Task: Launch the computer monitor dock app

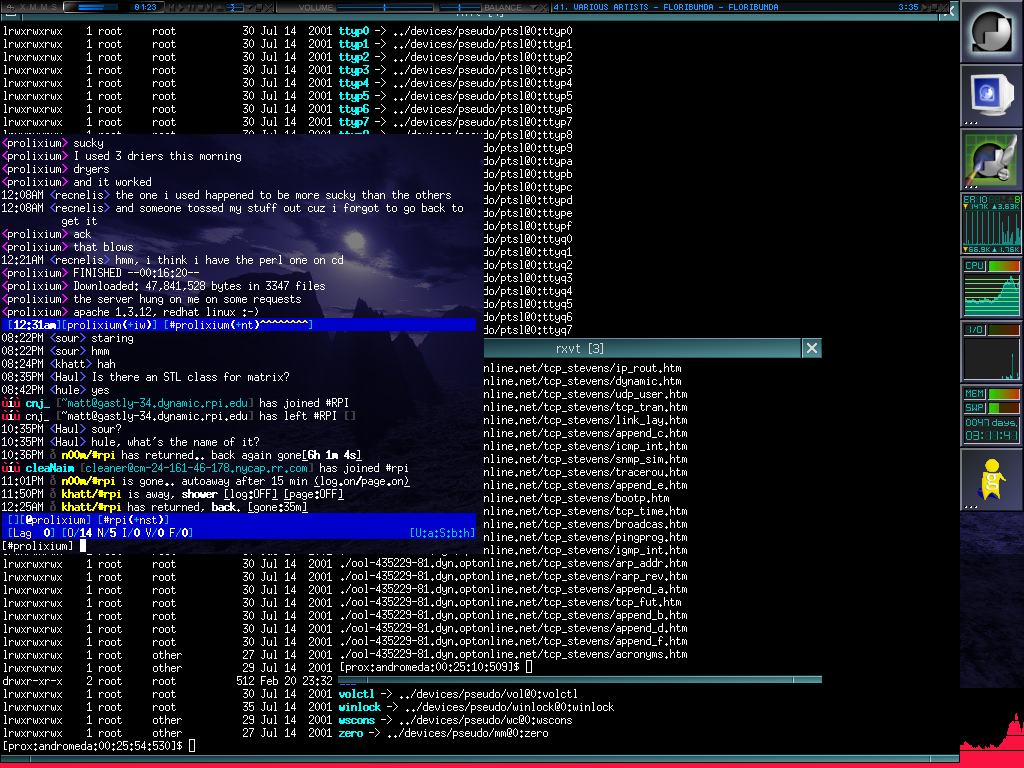Action: pyautogui.click(x=991, y=95)
